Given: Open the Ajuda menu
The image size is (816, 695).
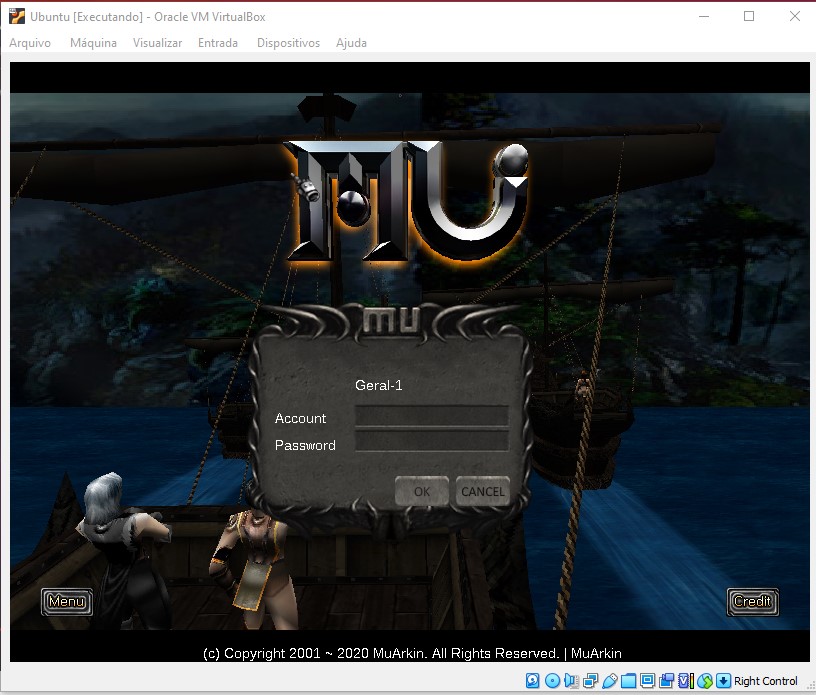Looking at the screenshot, I should pos(351,43).
